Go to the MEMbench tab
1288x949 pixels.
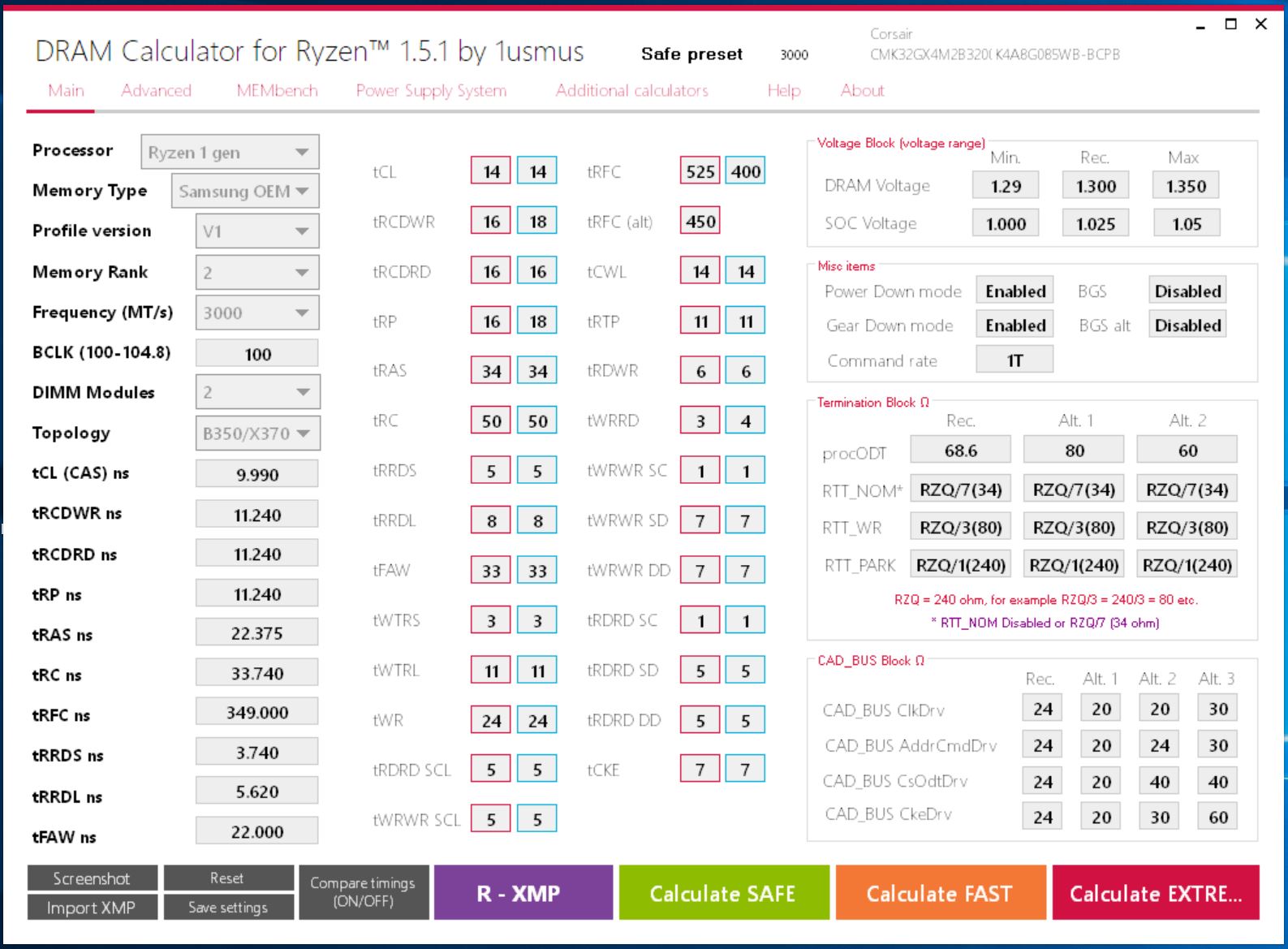tap(277, 90)
